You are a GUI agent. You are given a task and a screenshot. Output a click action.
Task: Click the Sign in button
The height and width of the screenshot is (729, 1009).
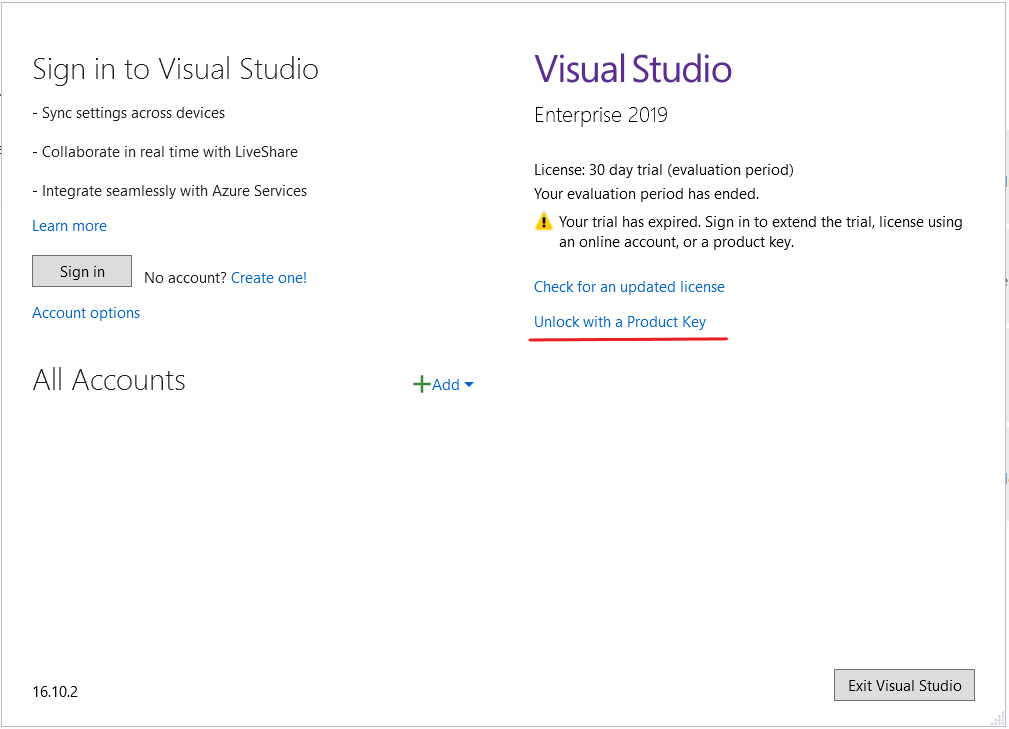(x=82, y=272)
